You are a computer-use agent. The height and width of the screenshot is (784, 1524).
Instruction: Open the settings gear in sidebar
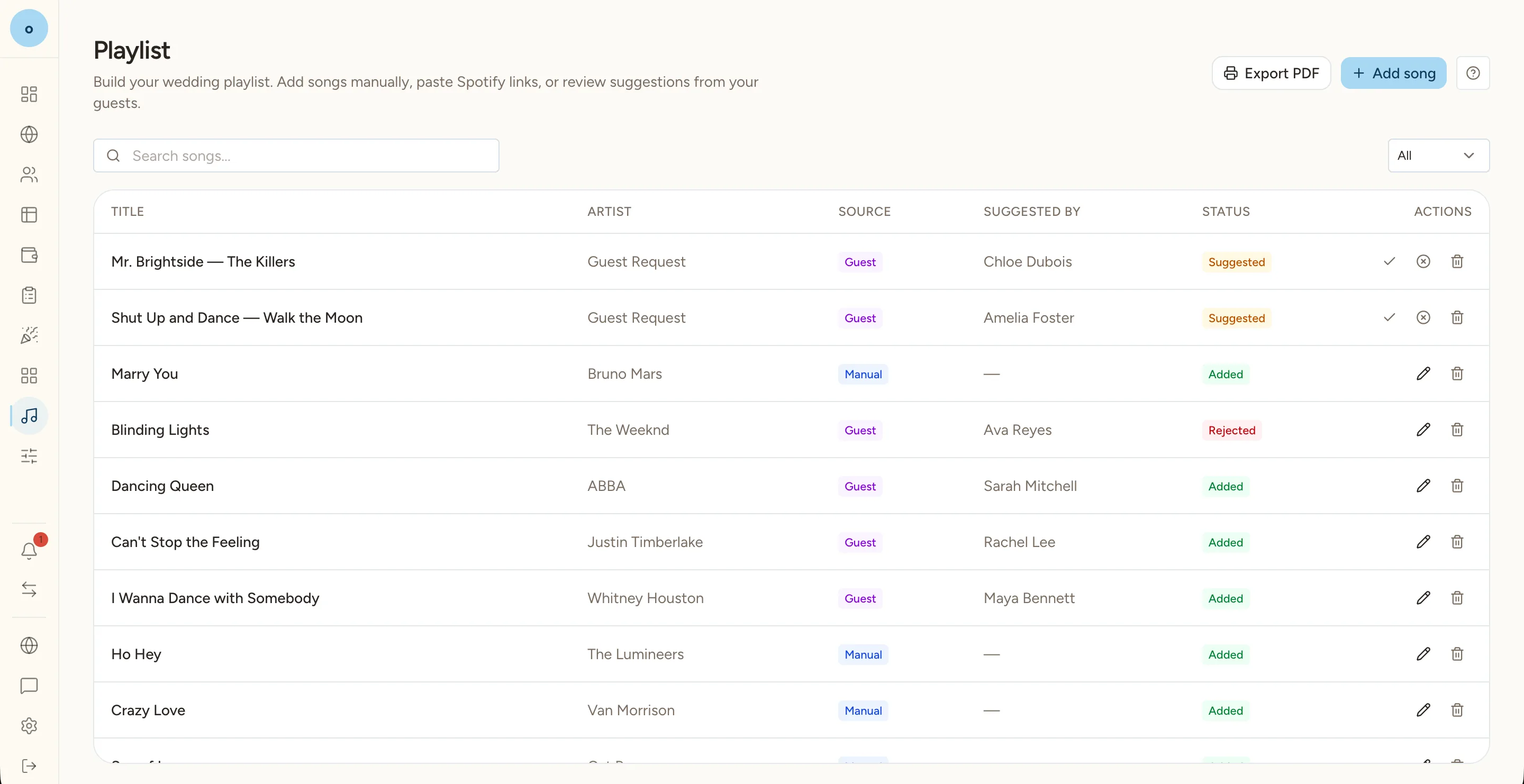coord(29,726)
